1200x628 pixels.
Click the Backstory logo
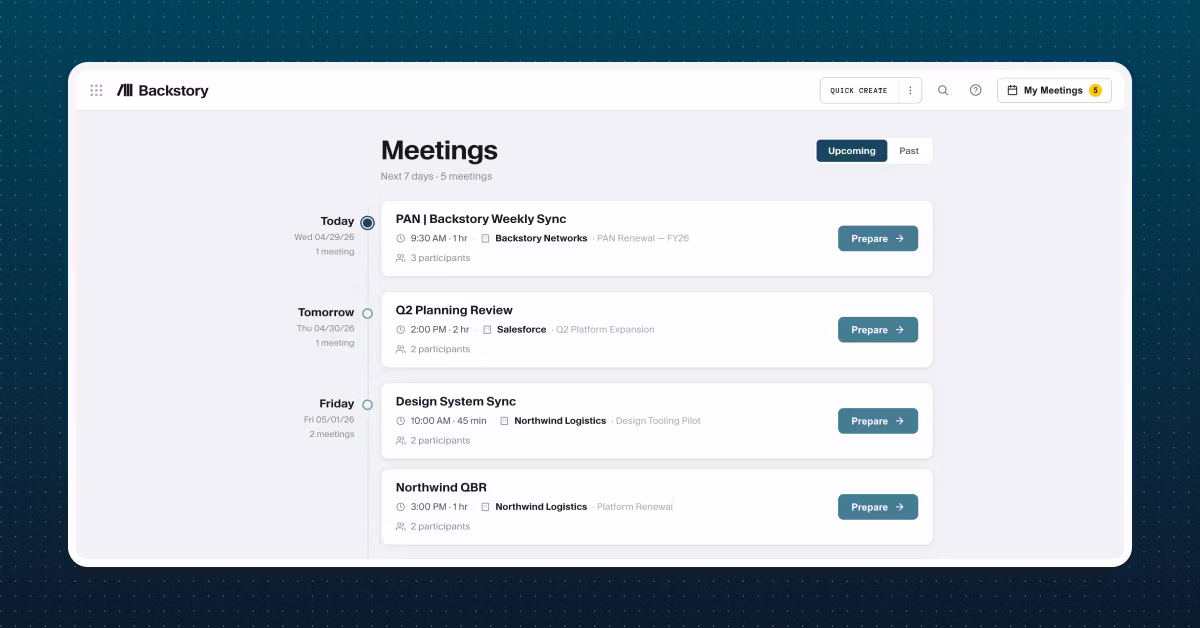click(x=163, y=90)
